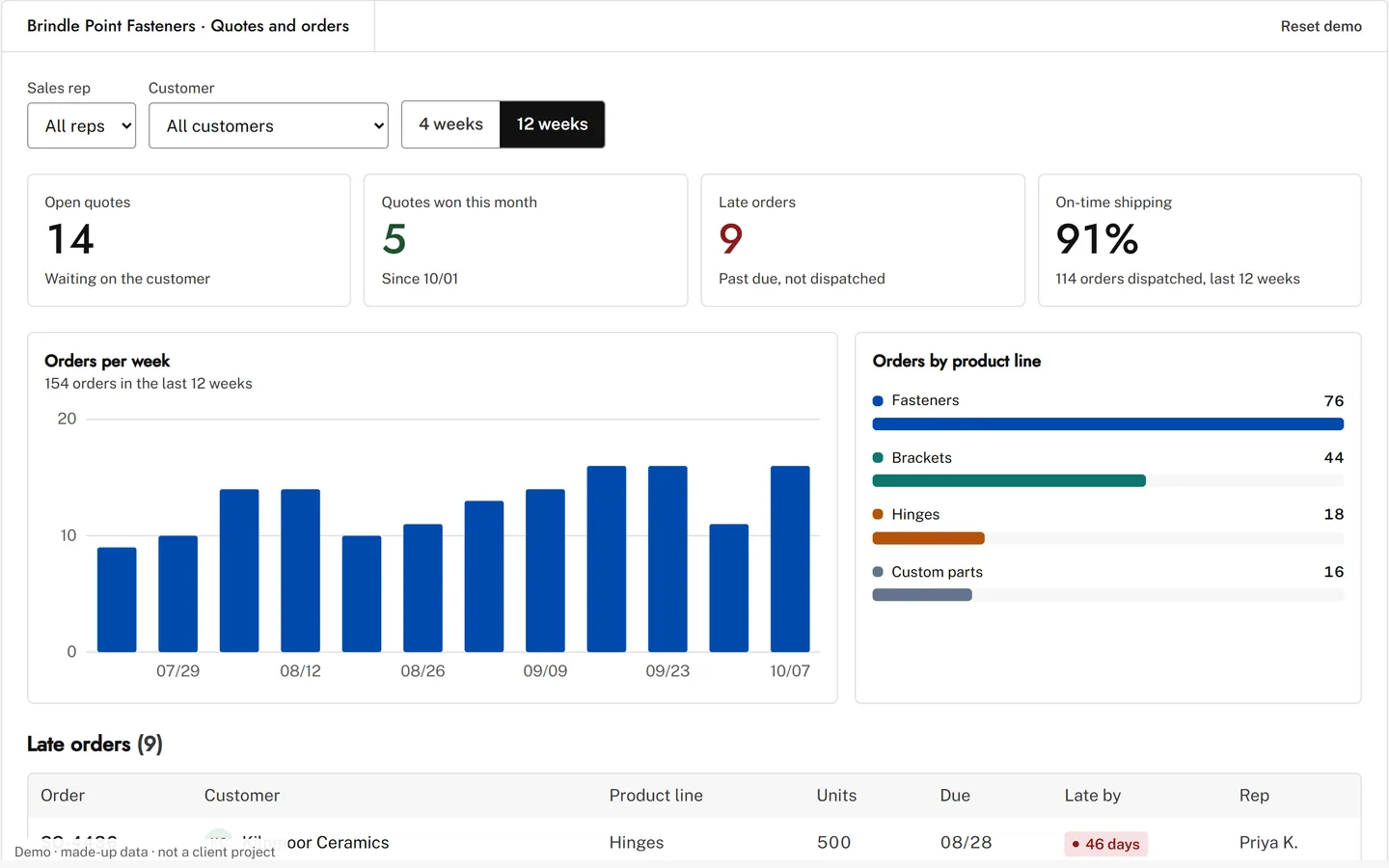Click the 500 units cell
1389x868 pixels.
834,843
